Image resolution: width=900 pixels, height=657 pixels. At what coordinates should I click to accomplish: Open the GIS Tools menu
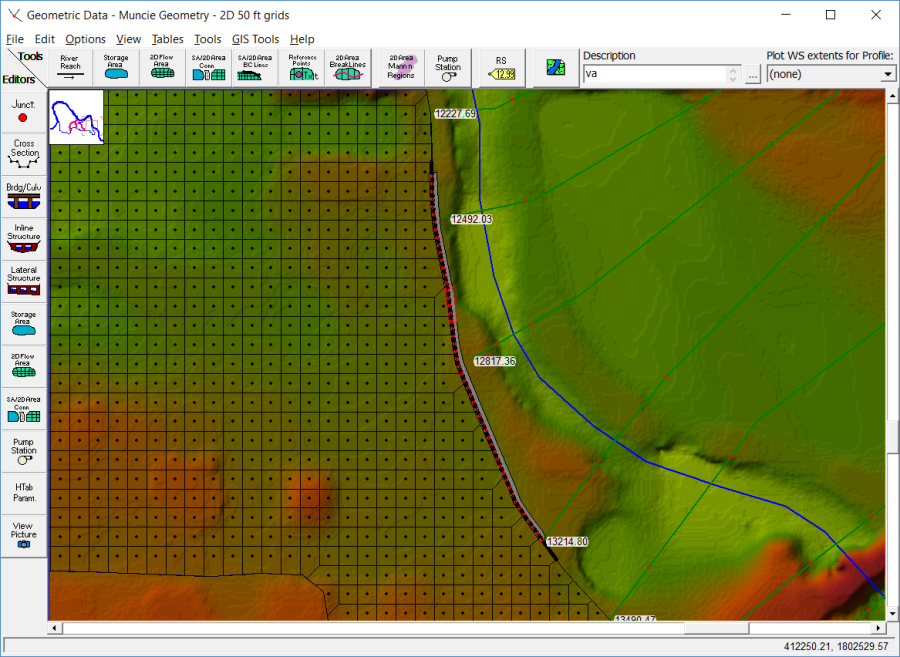click(254, 39)
